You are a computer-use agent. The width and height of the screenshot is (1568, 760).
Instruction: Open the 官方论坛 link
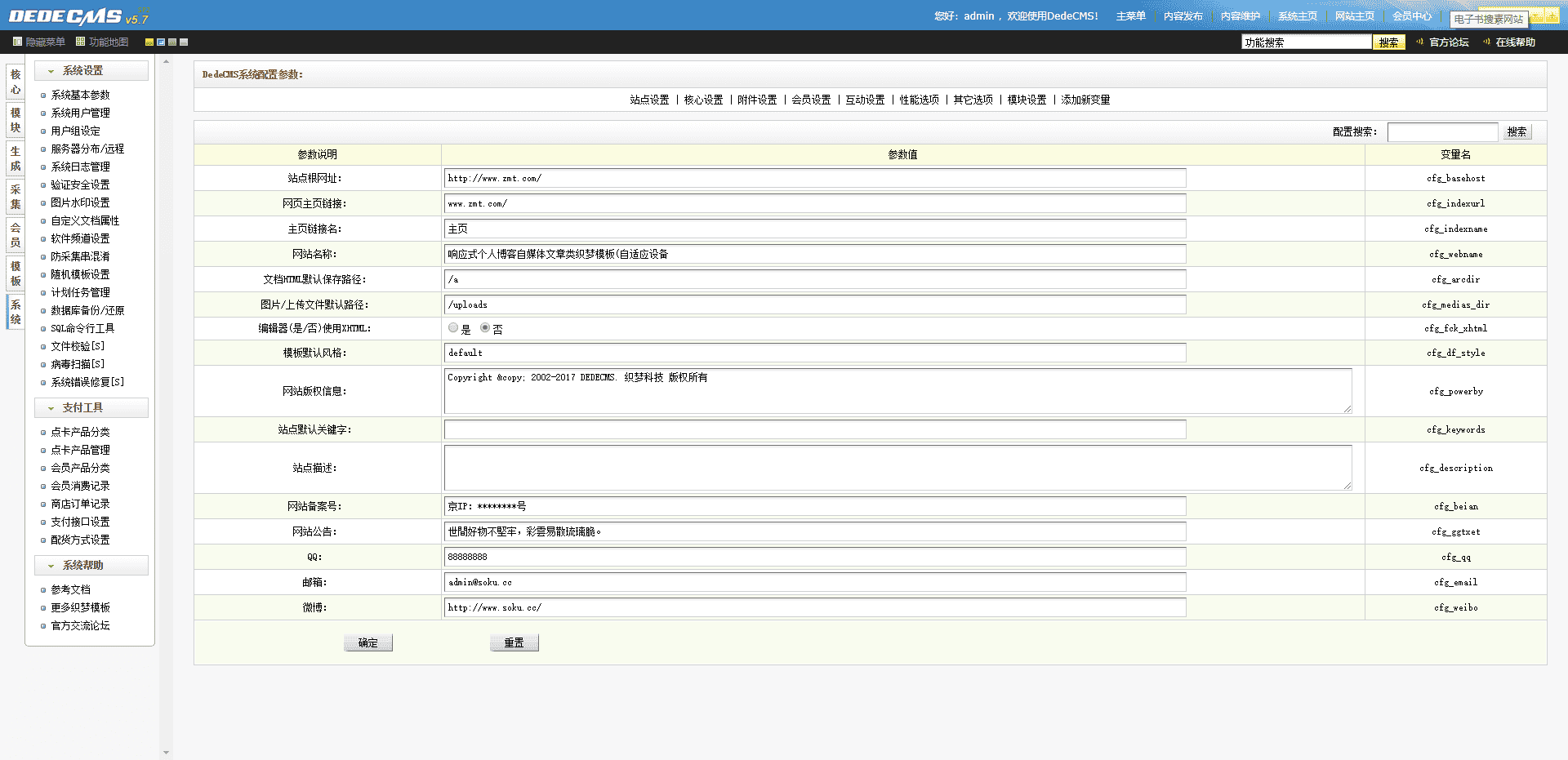click(x=1449, y=42)
